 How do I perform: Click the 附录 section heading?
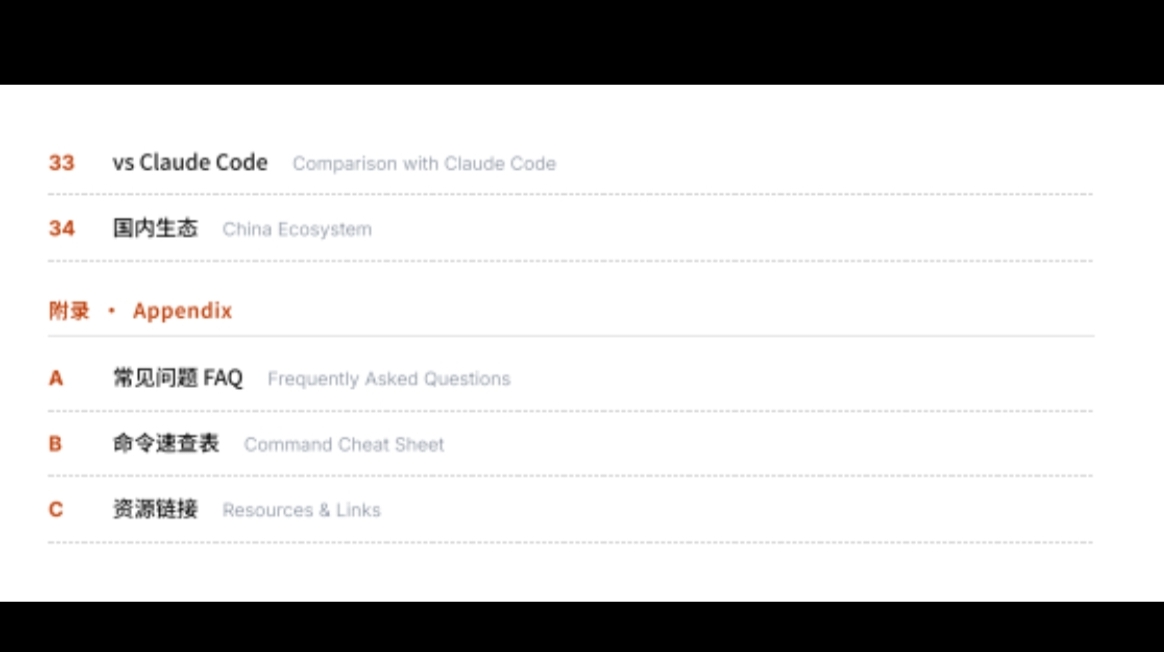(x=69, y=311)
